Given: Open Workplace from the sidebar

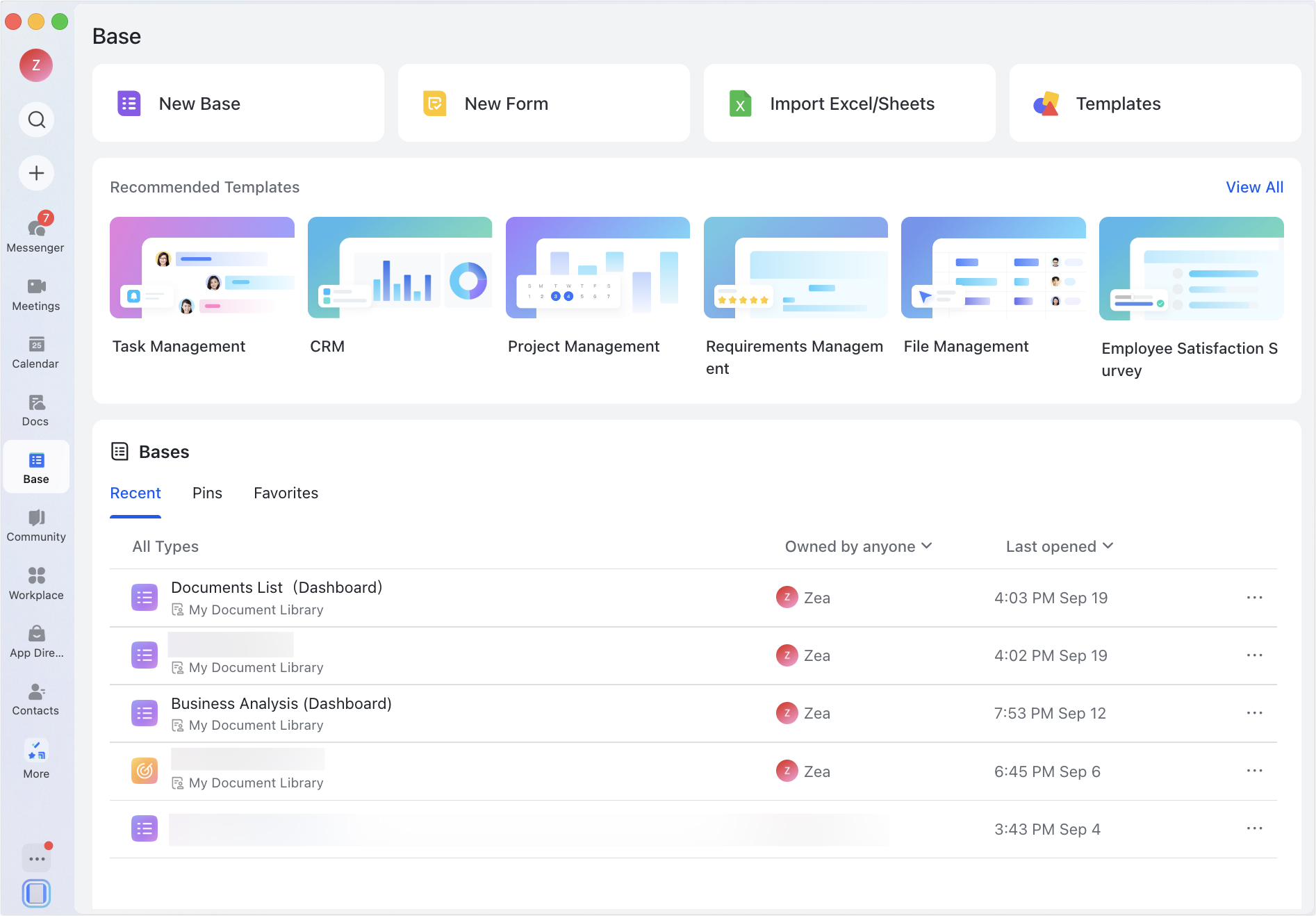Looking at the screenshot, I should click(x=36, y=584).
